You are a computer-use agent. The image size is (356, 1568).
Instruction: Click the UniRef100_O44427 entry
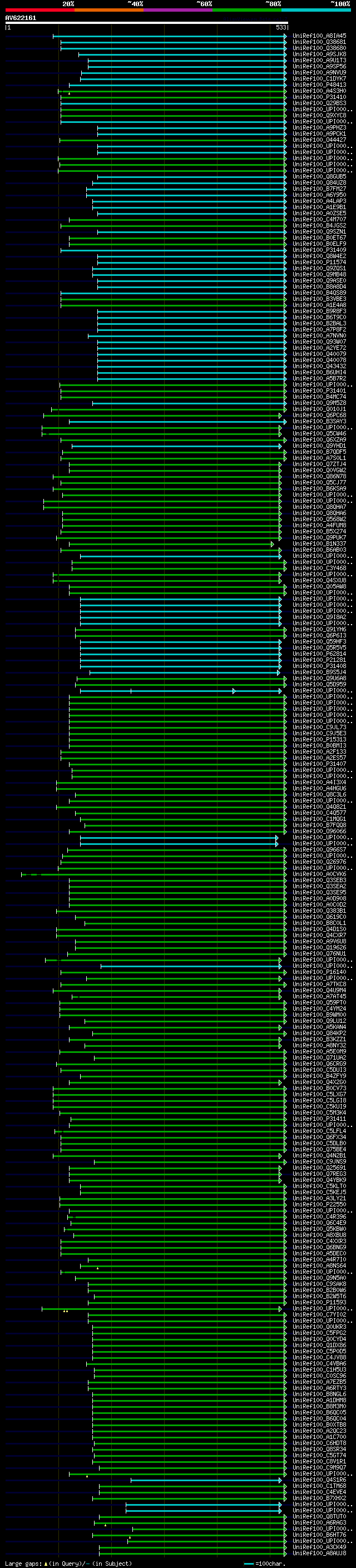click(x=319, y=140)
